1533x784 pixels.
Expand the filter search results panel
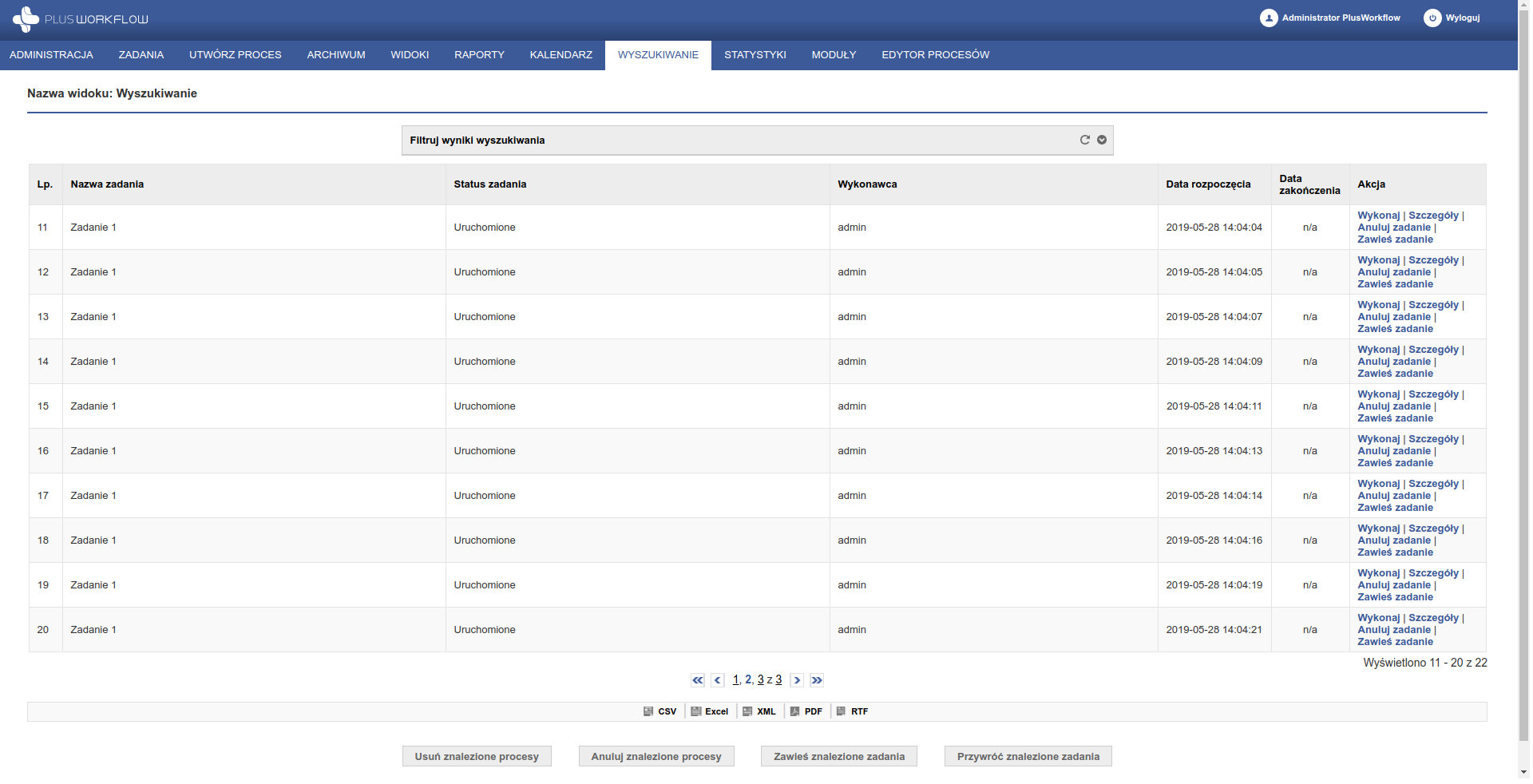coord(1102,140)
